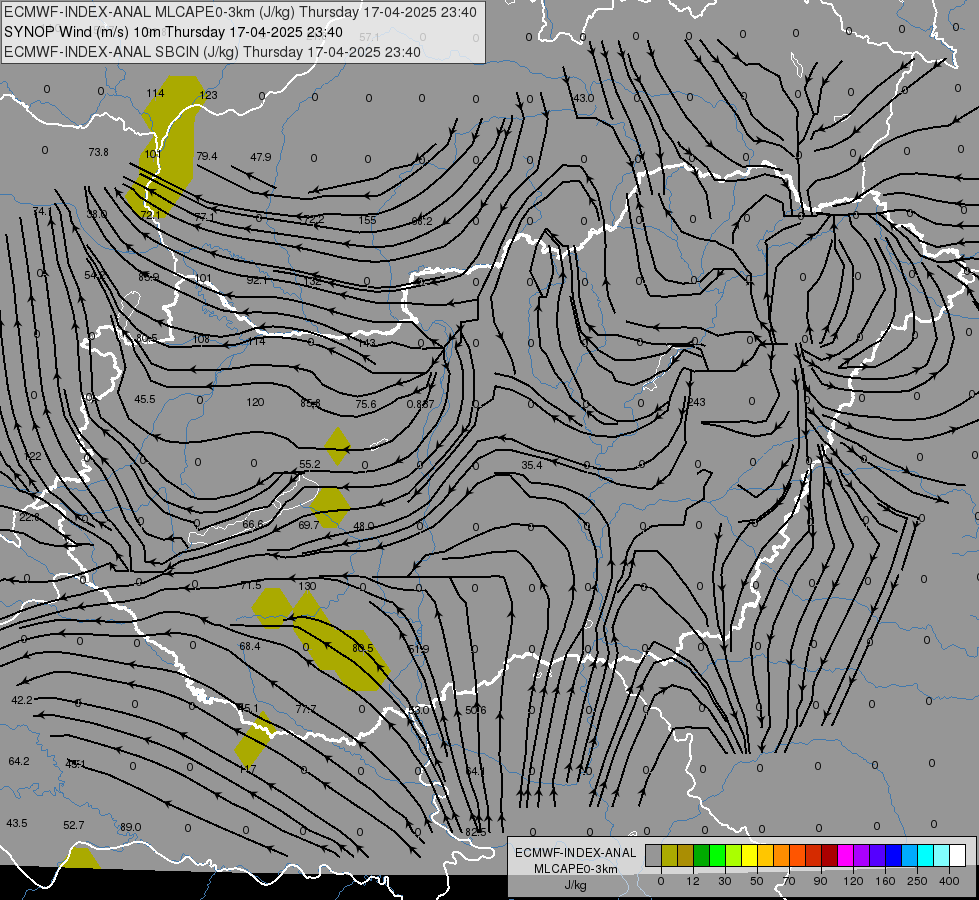Viewport: 979px width, 900px height.
Task: Click legend tick label 50
Action: [x=756, y=881]
